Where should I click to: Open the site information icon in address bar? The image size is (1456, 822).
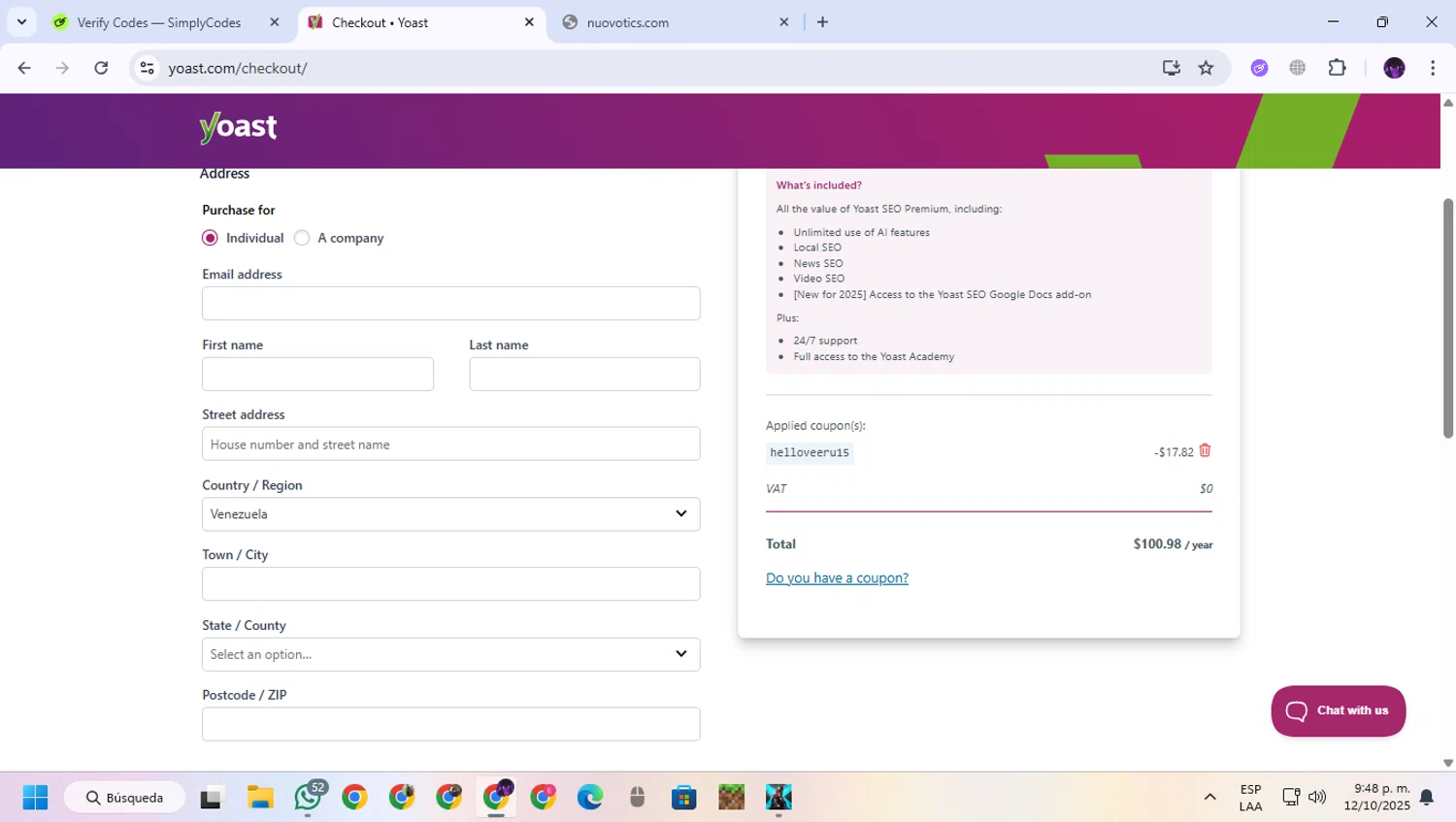(x=148, y=68)
